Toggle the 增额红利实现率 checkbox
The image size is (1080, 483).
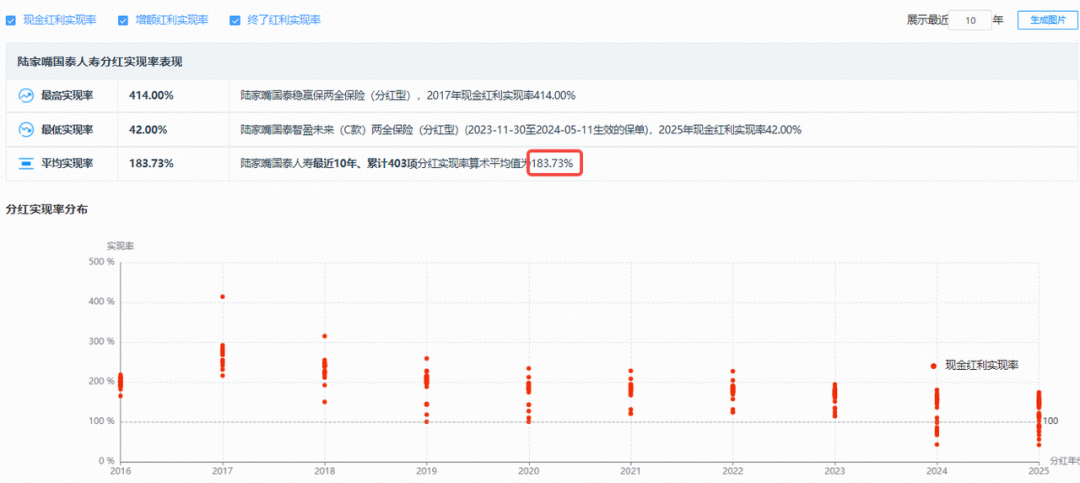click(123, 21)
